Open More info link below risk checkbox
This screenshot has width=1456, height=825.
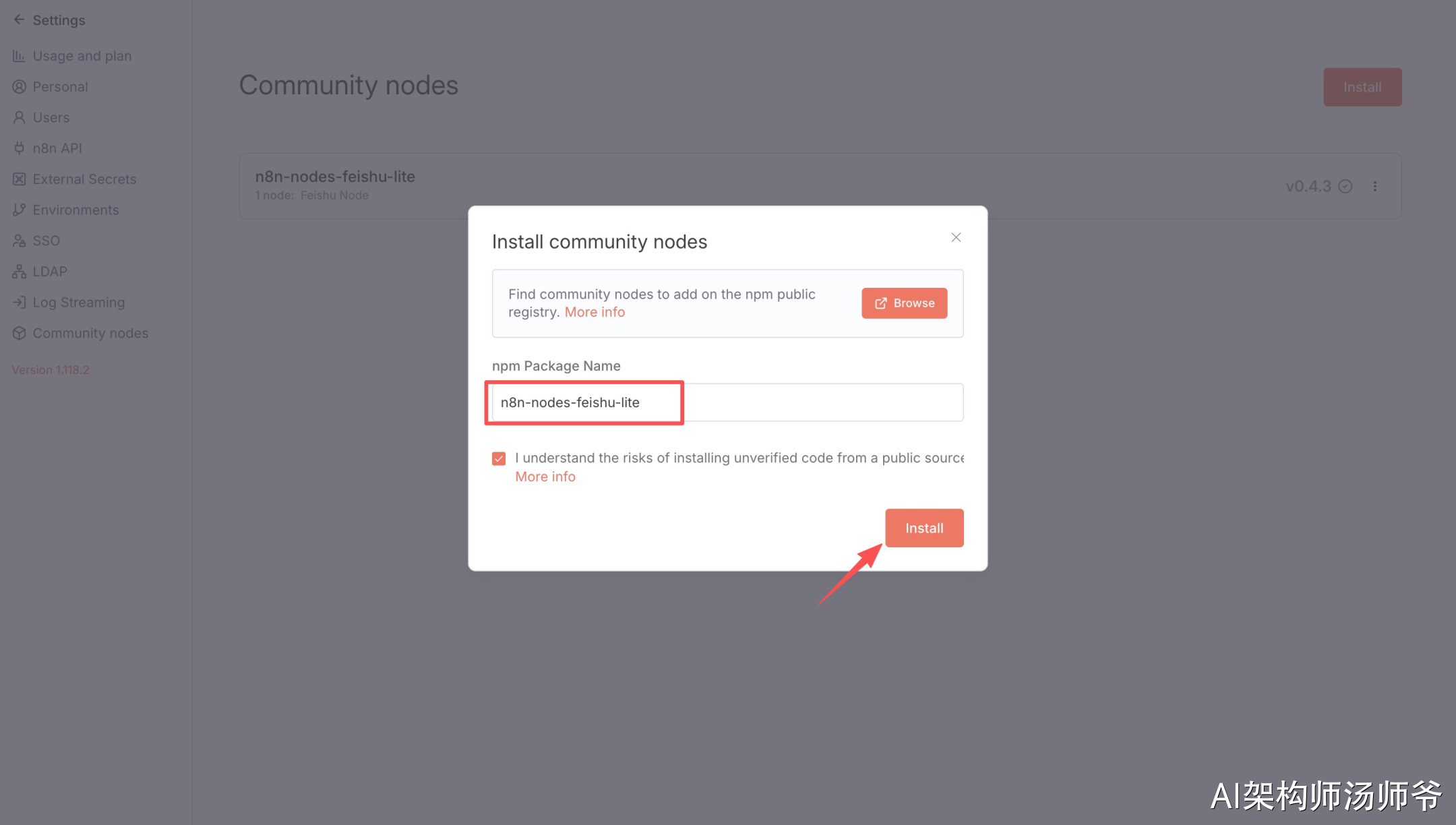click(x=545, y=477)
